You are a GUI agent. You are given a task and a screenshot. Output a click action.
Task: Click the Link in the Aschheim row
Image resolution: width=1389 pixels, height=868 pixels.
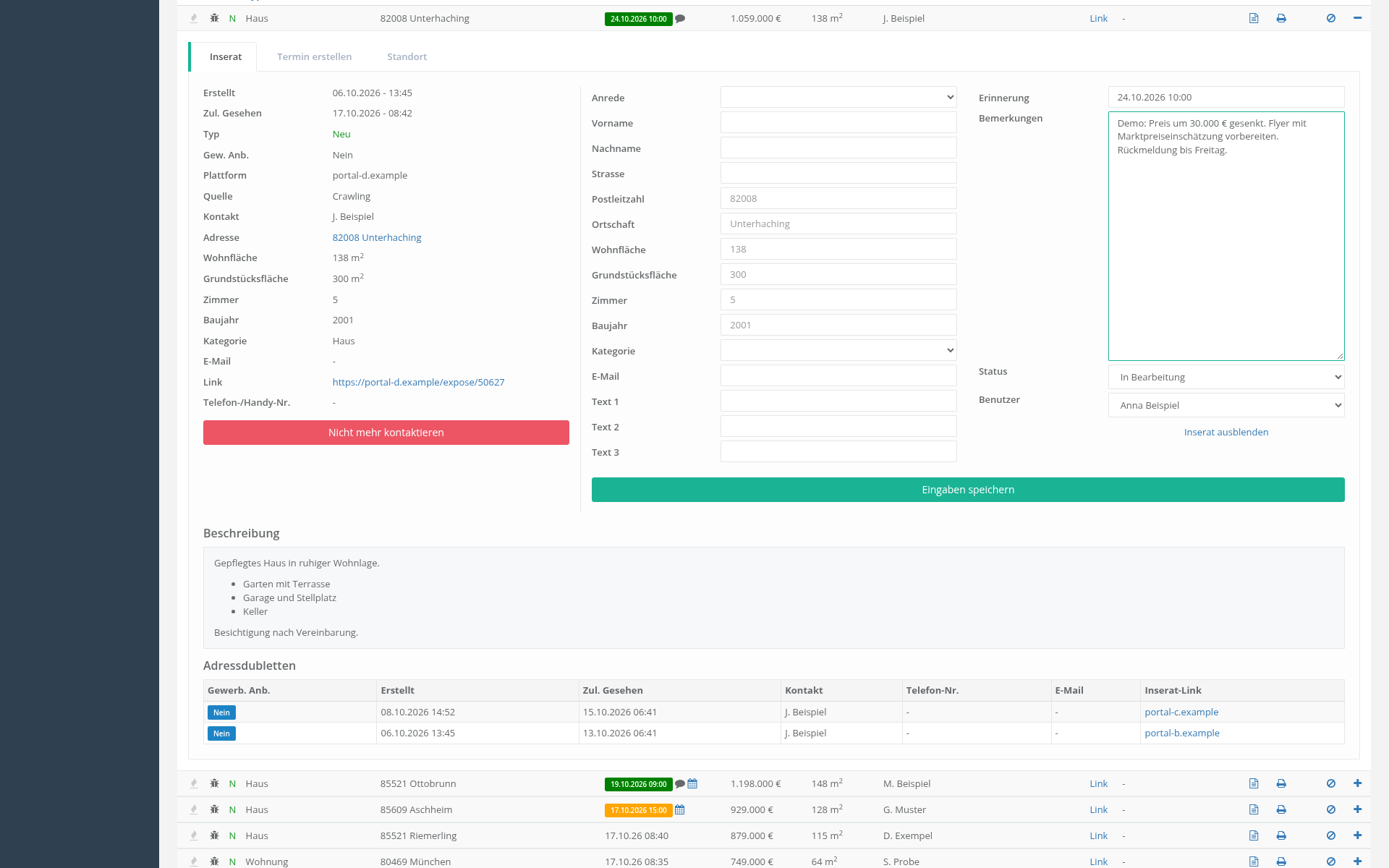[x=1099, y=809]
